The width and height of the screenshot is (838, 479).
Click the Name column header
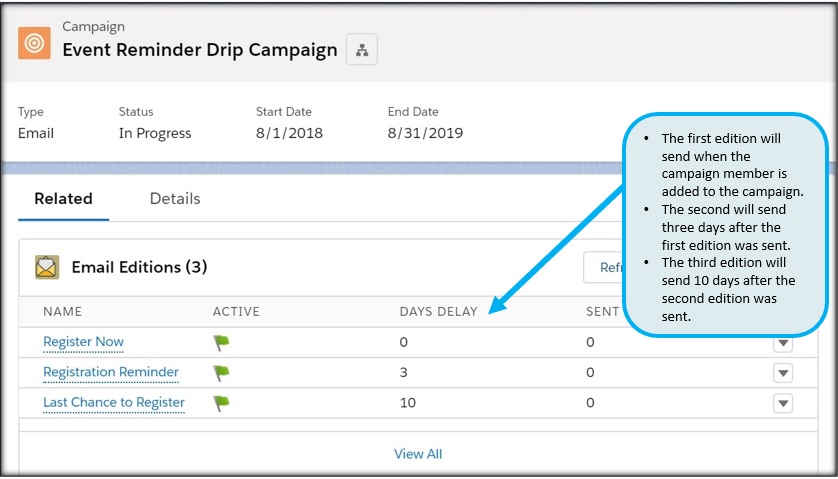[x=62, y=312]
